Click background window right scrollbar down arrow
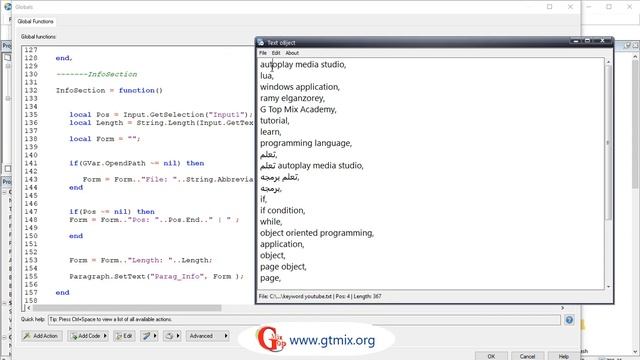640x360 pixels. [x=635, y=351]
